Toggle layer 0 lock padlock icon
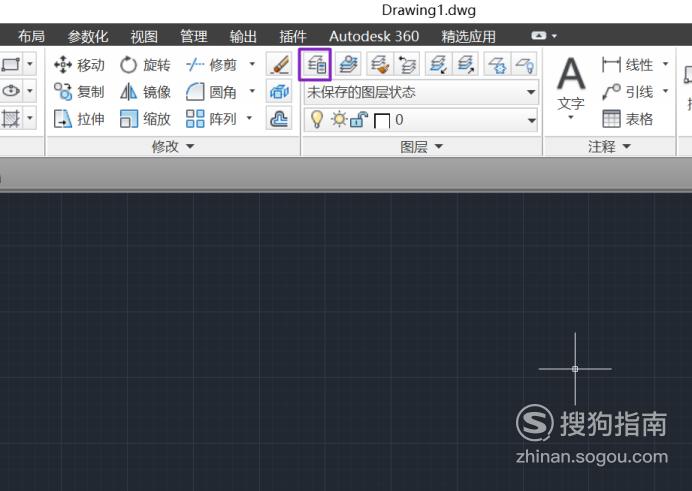The image size is (692, 491). (x=359, y=120)
